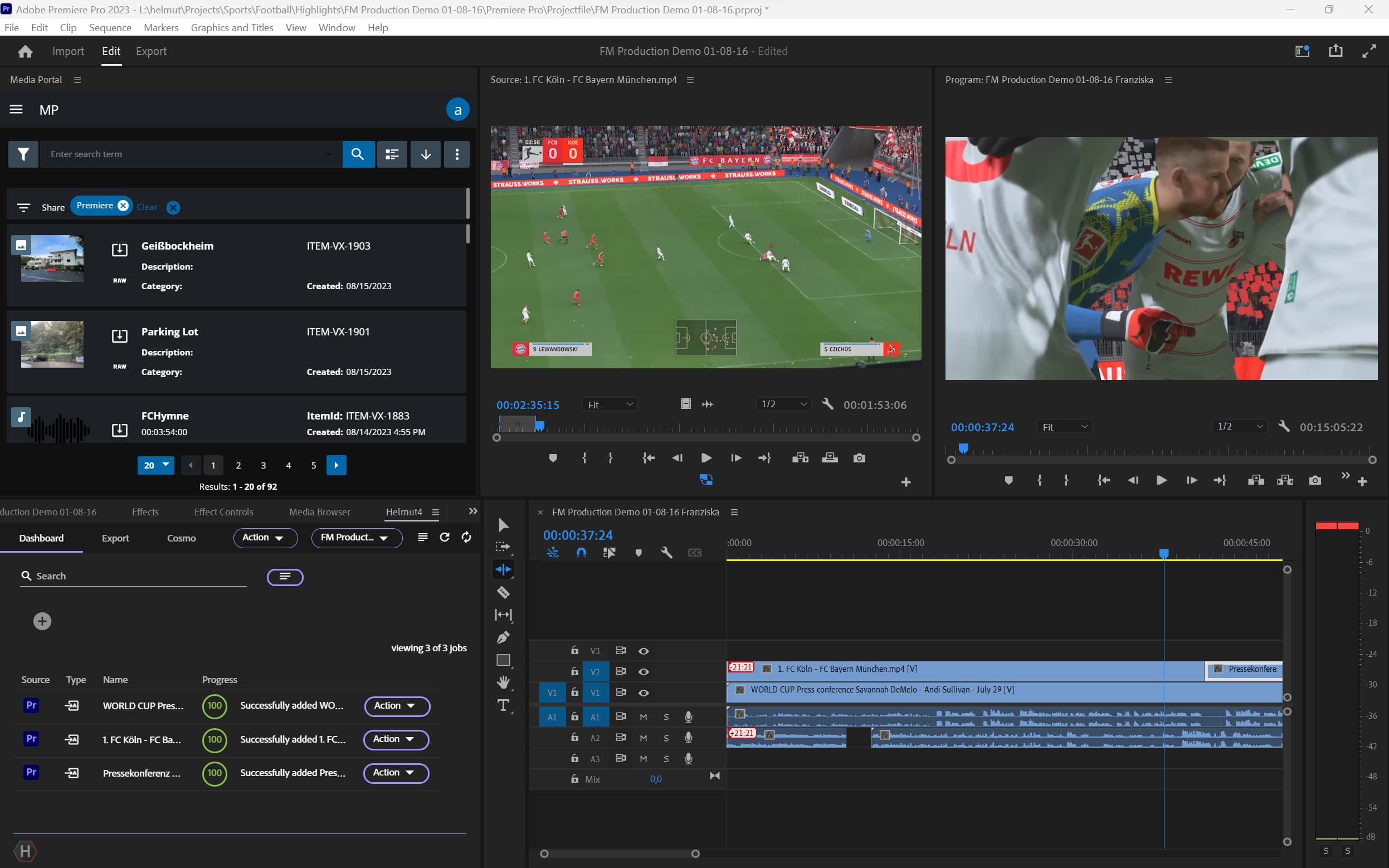Open Source monitor Fit zoom dropdown
The image size is (1389, 868).
(610, 404)
